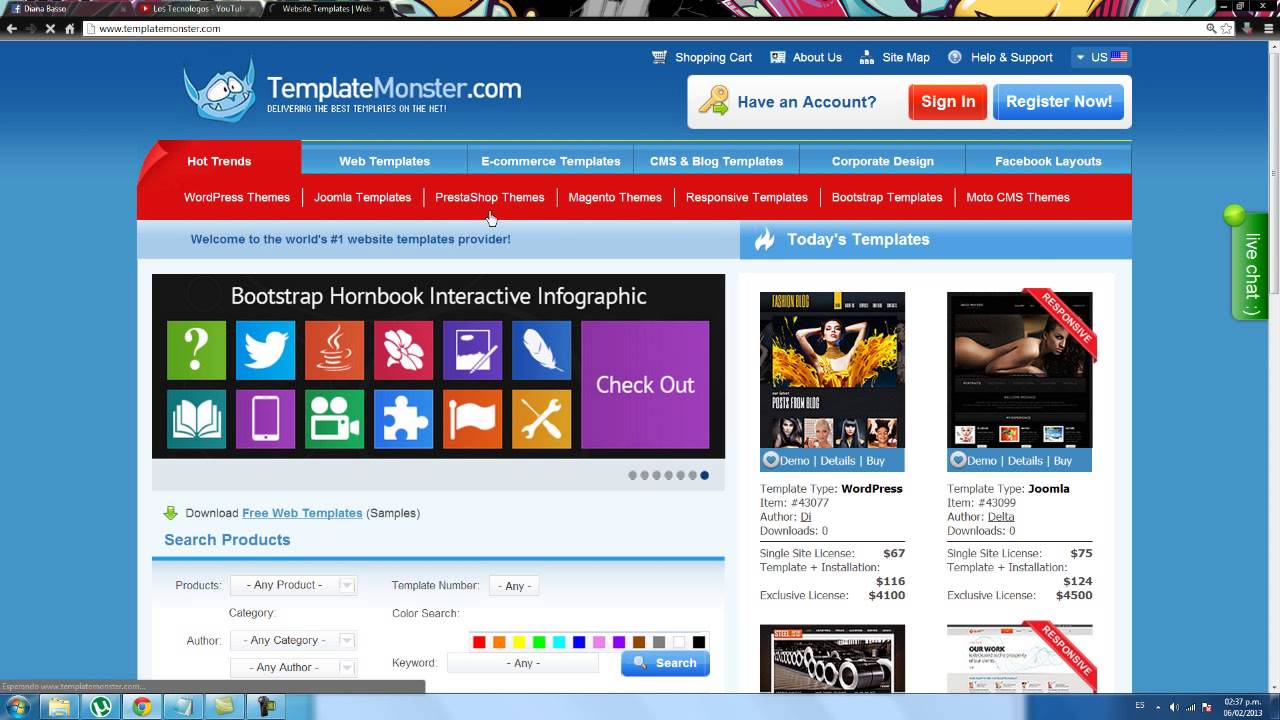Pick the cyan color search swatch
The height and width of the screenshot is (720, 1280).
[x=559, y=642]
